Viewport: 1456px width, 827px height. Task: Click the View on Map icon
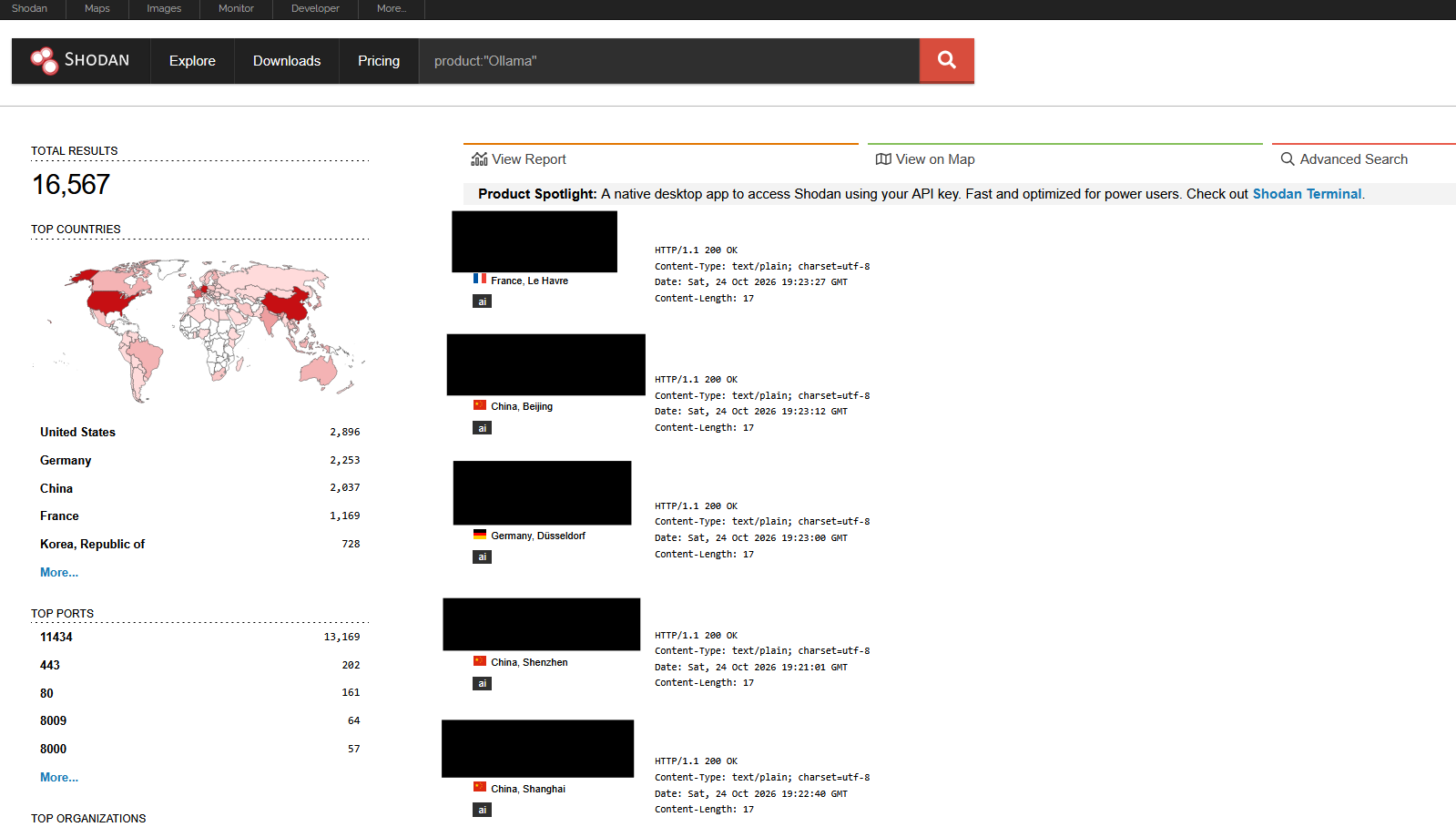[883, 159]
